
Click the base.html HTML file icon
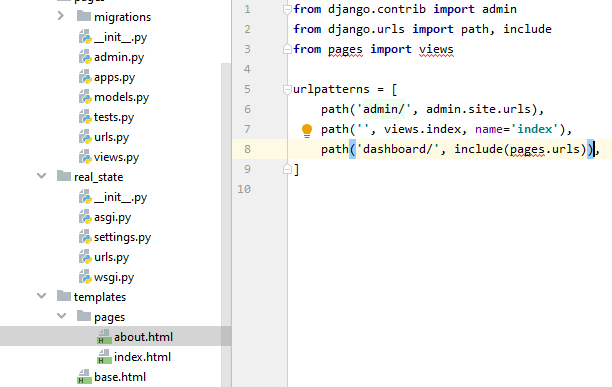[84, 377]
